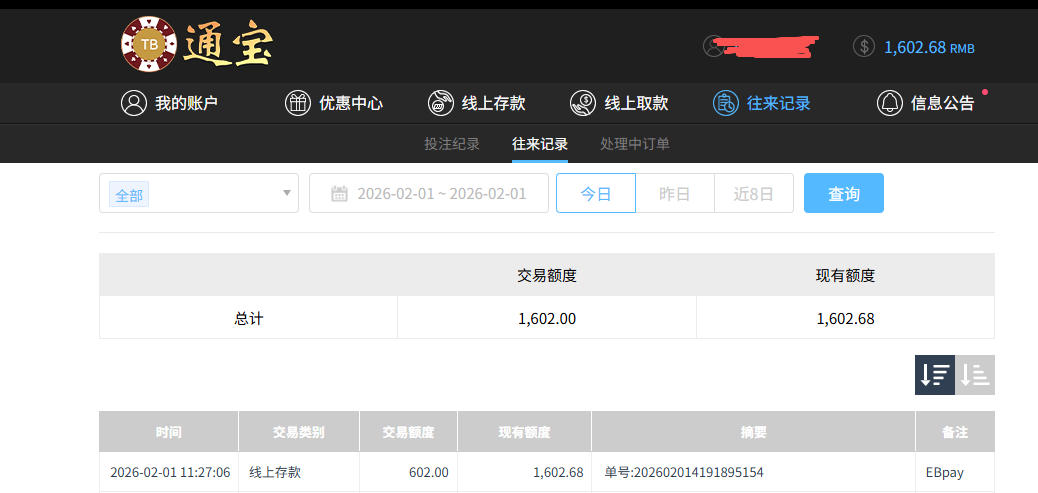Switch to 处理中订单 tab
Screen dimensions: 1038x493
pyautogui.click(x=635, y=144)
